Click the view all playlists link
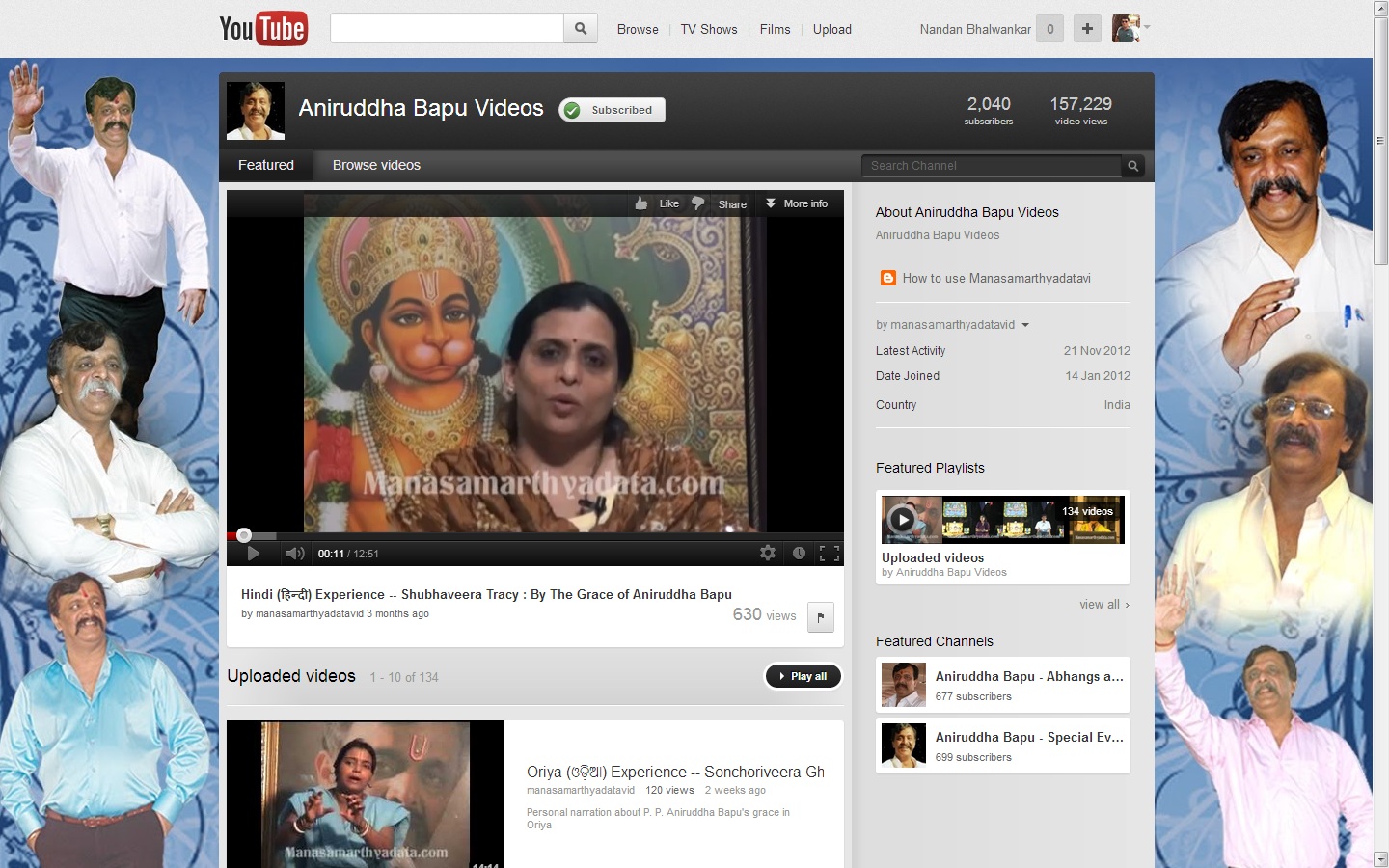This screenshot has width=1389, height=868. tap(1104, 605)
